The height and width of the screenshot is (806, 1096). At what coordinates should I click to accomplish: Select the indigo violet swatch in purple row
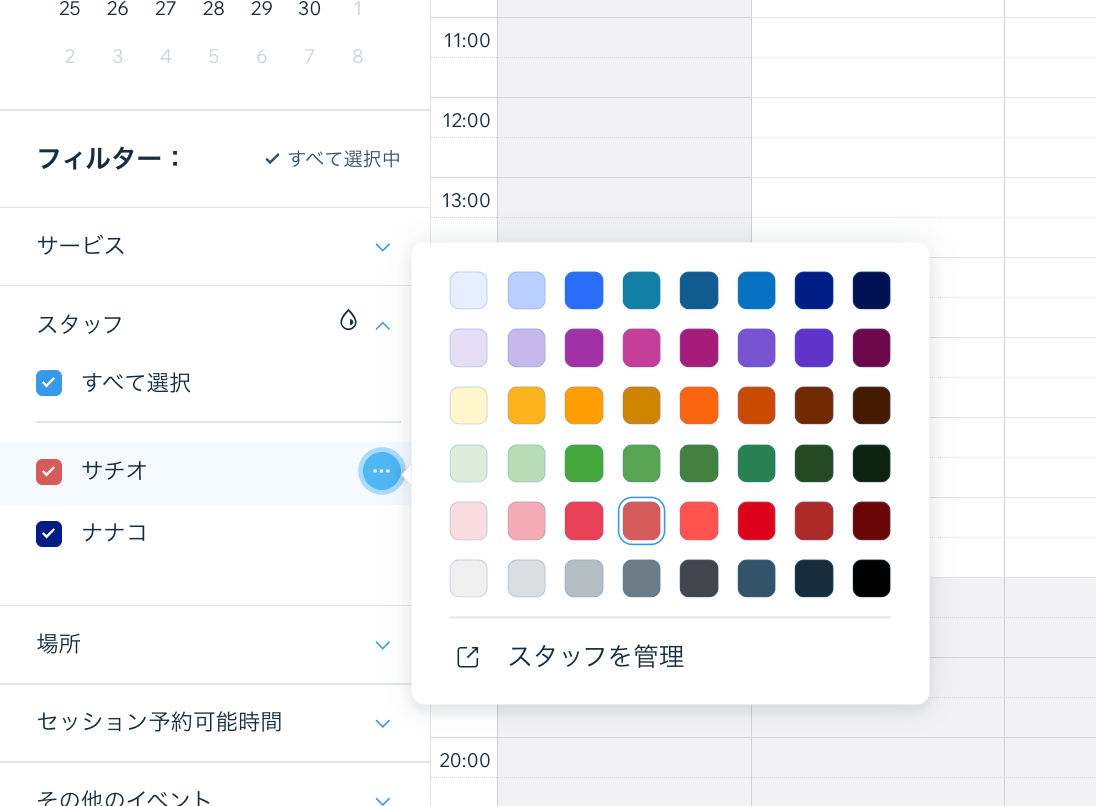[x=814, y=348]
